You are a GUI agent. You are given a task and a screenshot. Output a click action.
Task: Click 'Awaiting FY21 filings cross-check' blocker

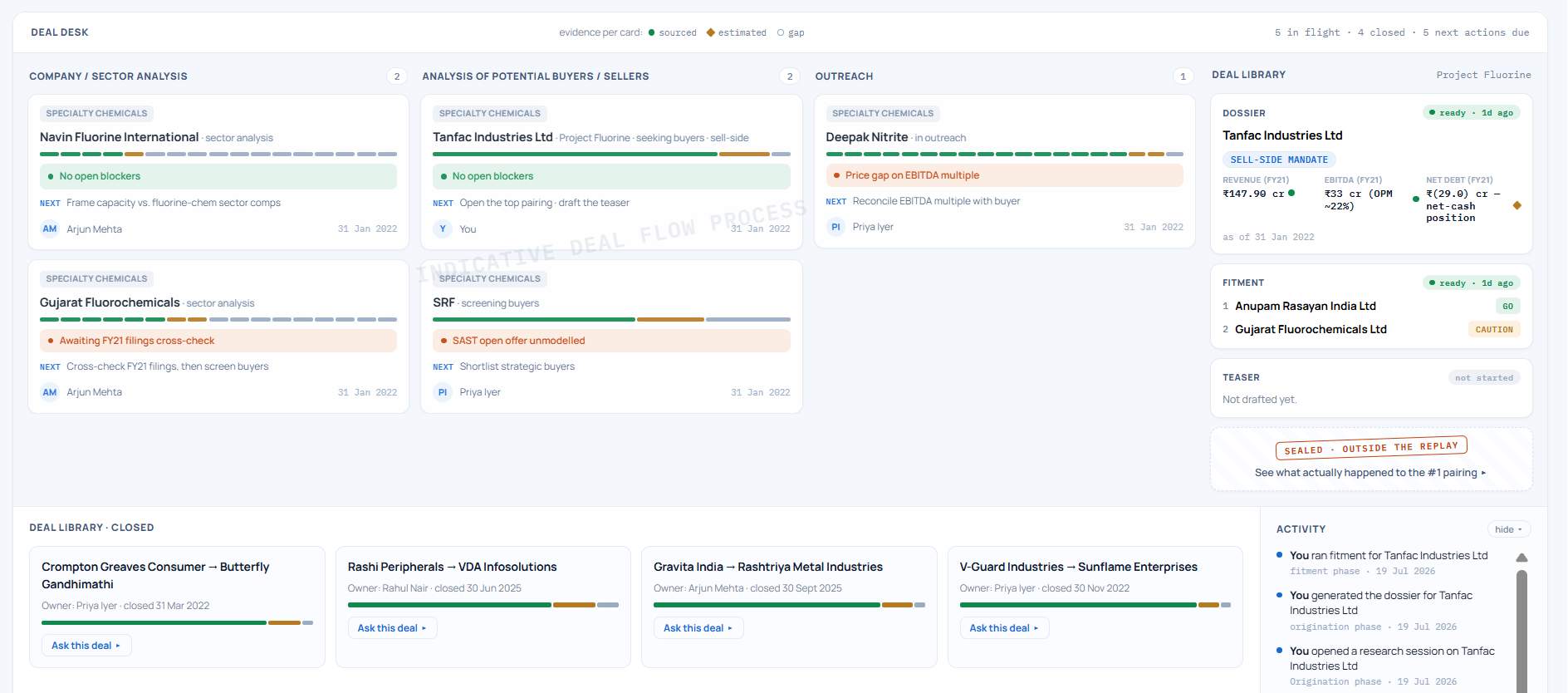tap(218, 341)
